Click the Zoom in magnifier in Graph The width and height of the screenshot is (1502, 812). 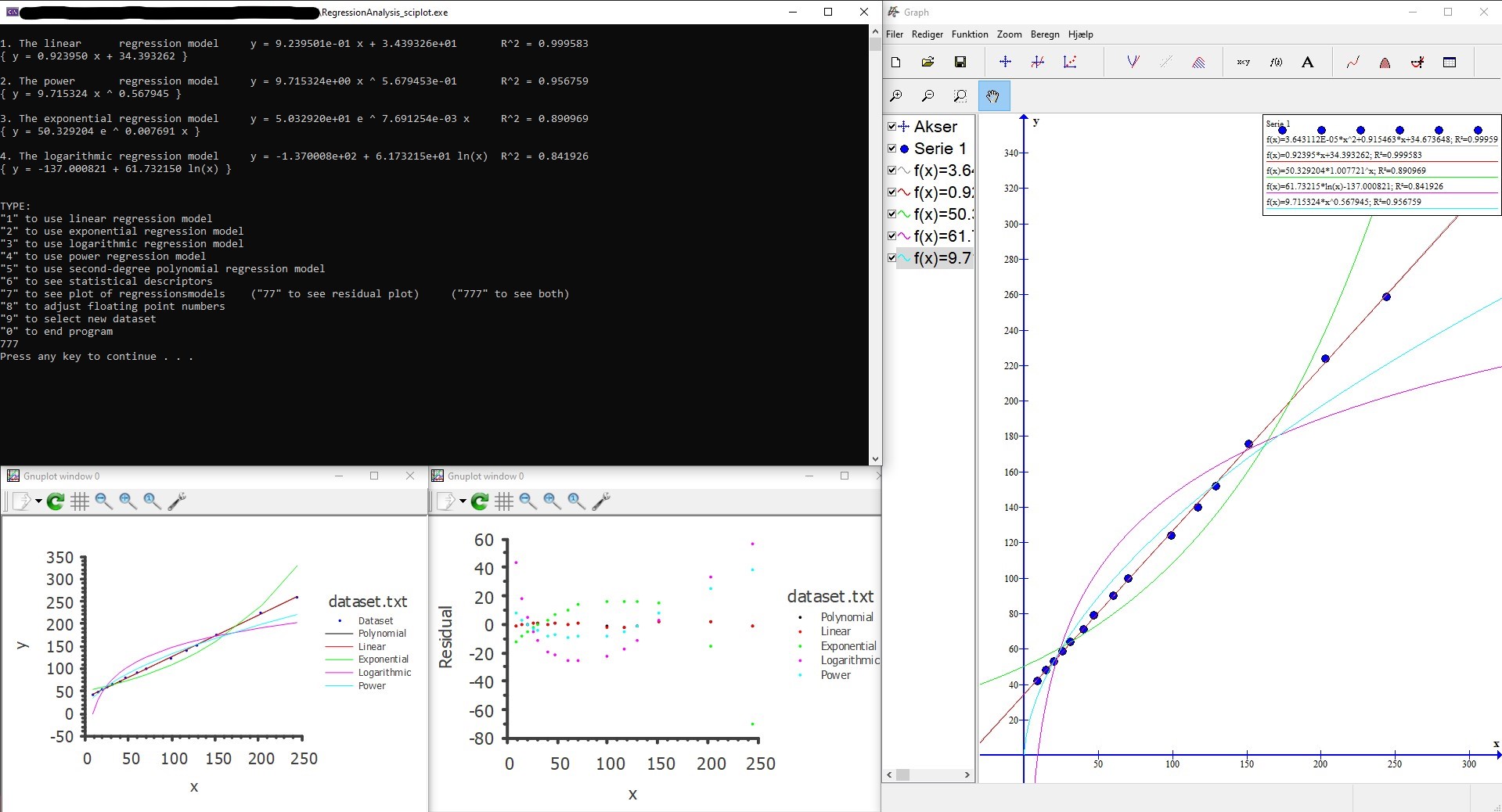point(896,96)
